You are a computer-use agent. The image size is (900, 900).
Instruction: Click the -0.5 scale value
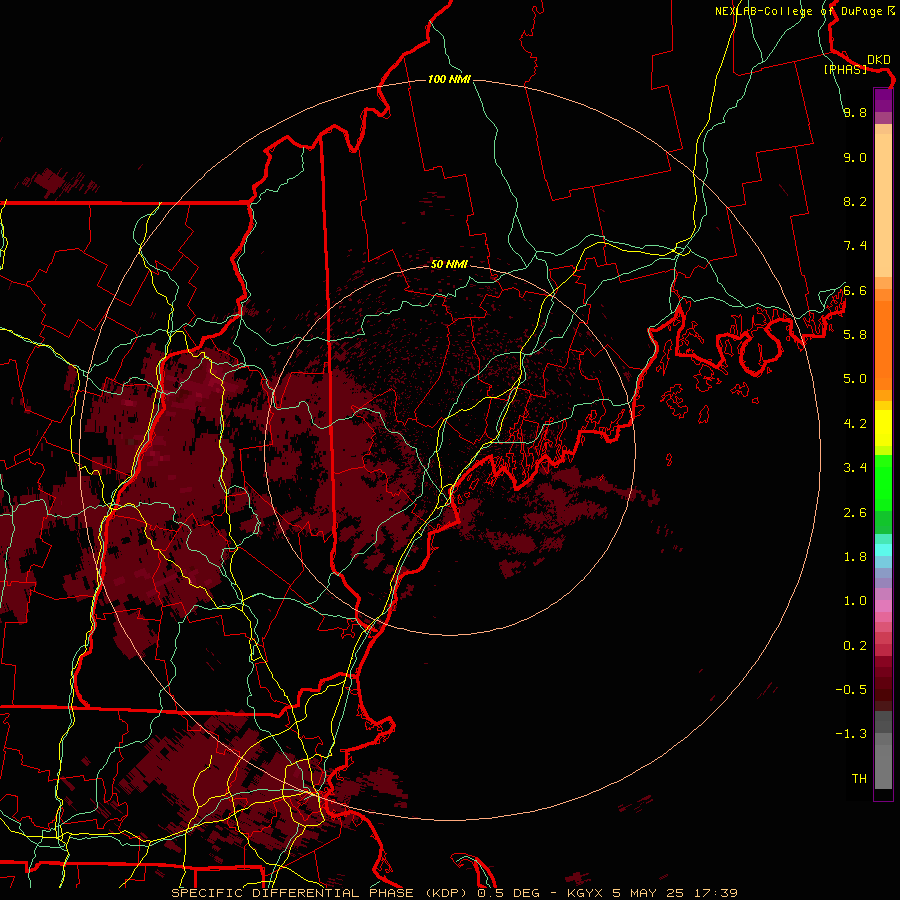851,689
